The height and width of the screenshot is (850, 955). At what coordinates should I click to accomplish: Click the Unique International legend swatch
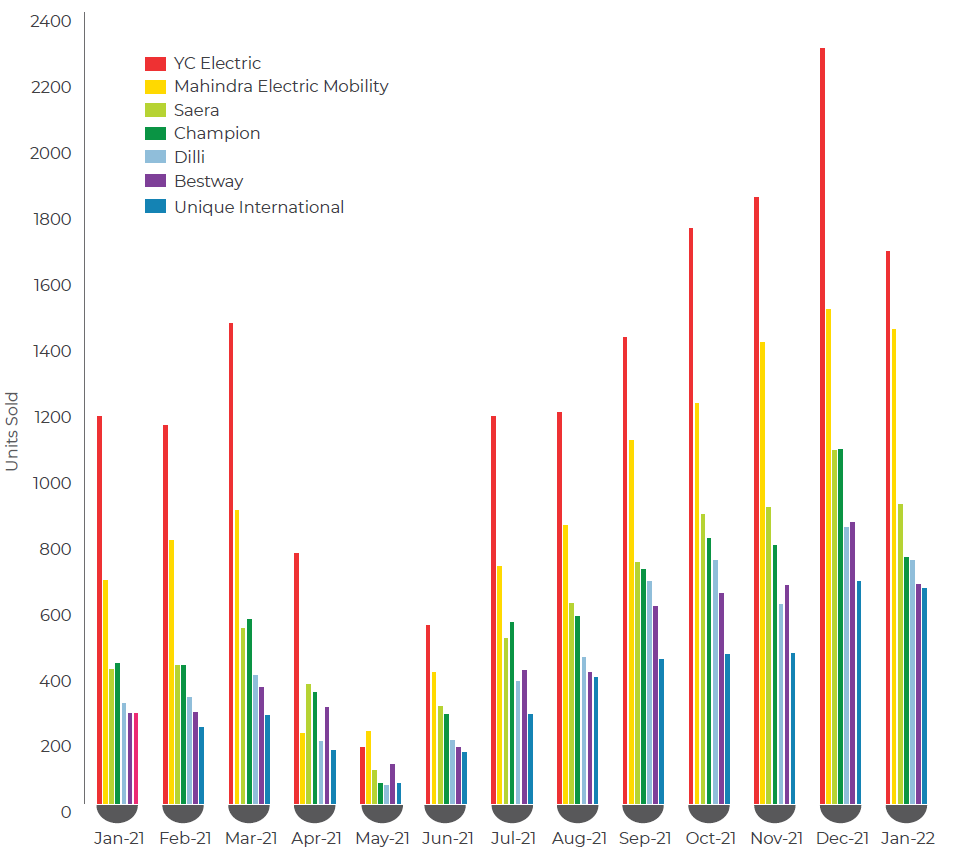[155, 207]
